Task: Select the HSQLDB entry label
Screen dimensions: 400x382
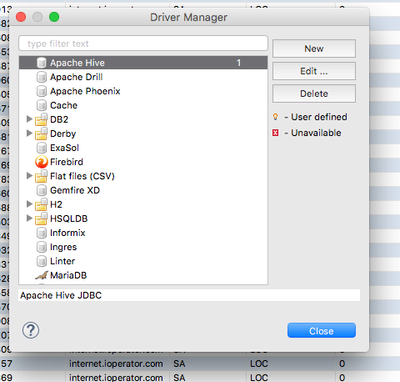Action: point(69,219)
